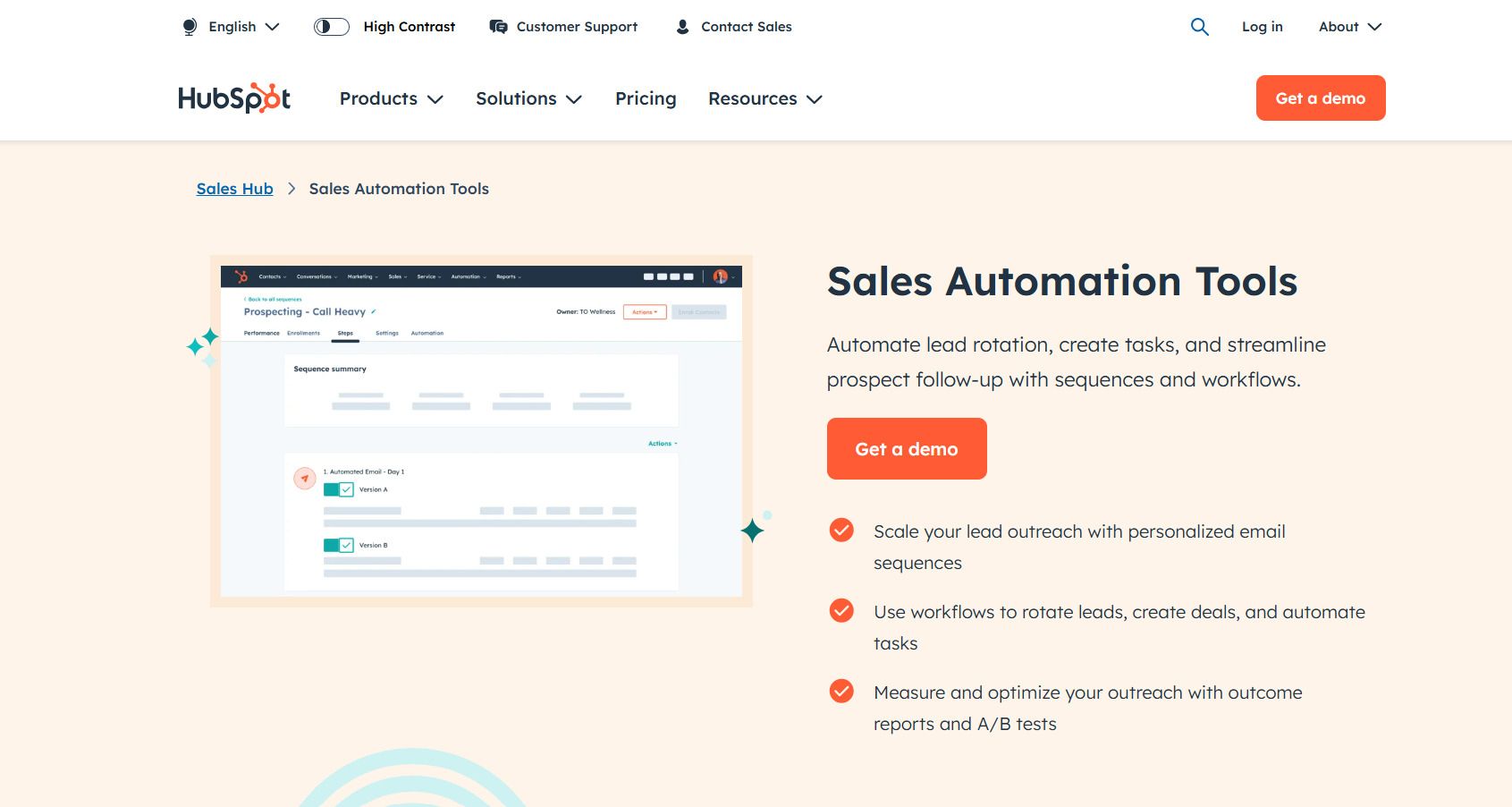The width and height of the screenshot is (1512, 807).
Task: Click the Customer Support chat icon
Action: (498, 27)
